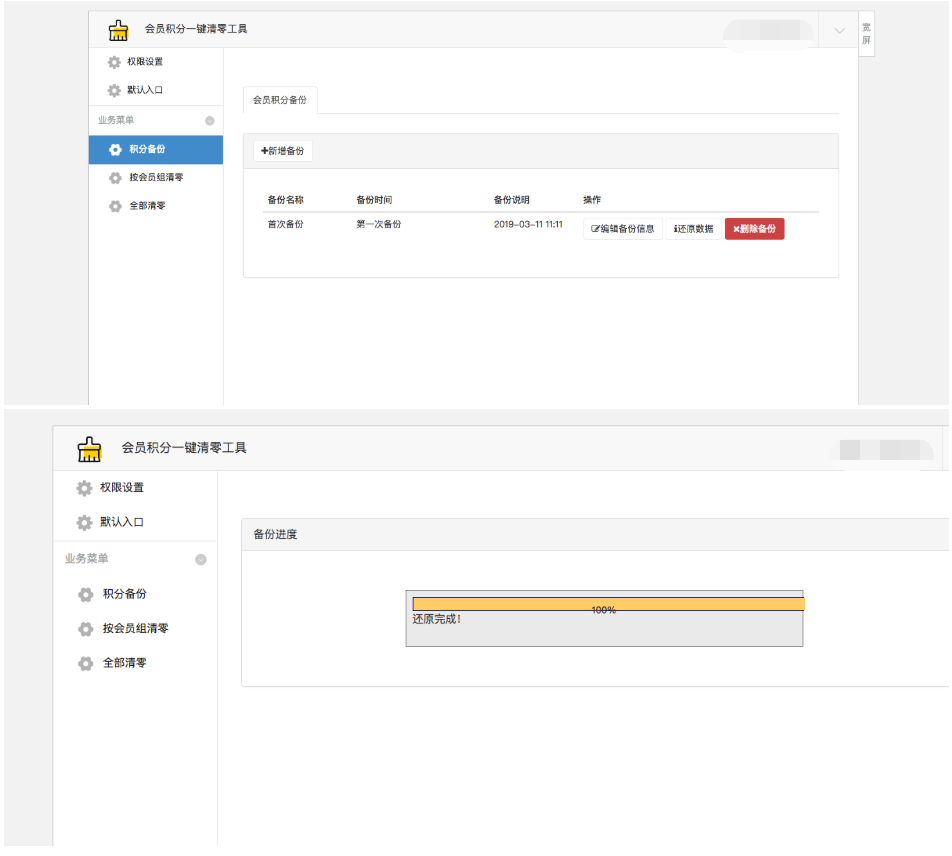This screenshot has width=952, height=856.
Task: Collapse 业务菜单 section in top panel
Action: point(210,121)
